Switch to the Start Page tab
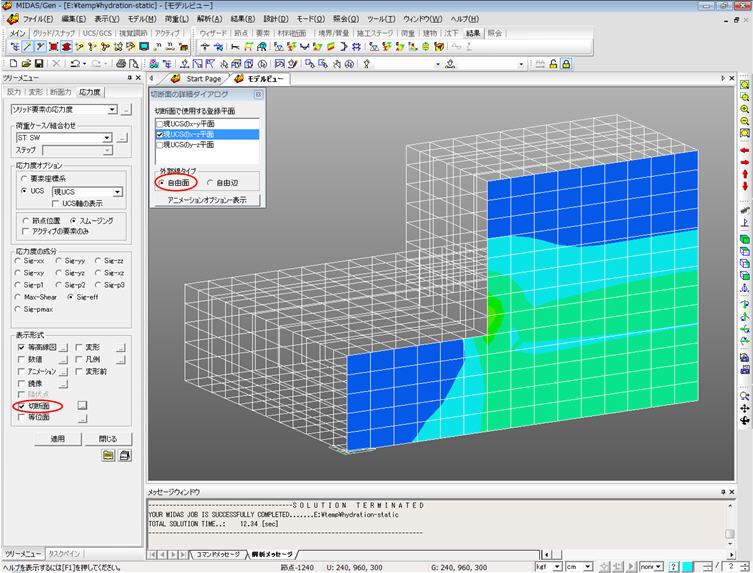753x573 pixels. coord(204,79)
